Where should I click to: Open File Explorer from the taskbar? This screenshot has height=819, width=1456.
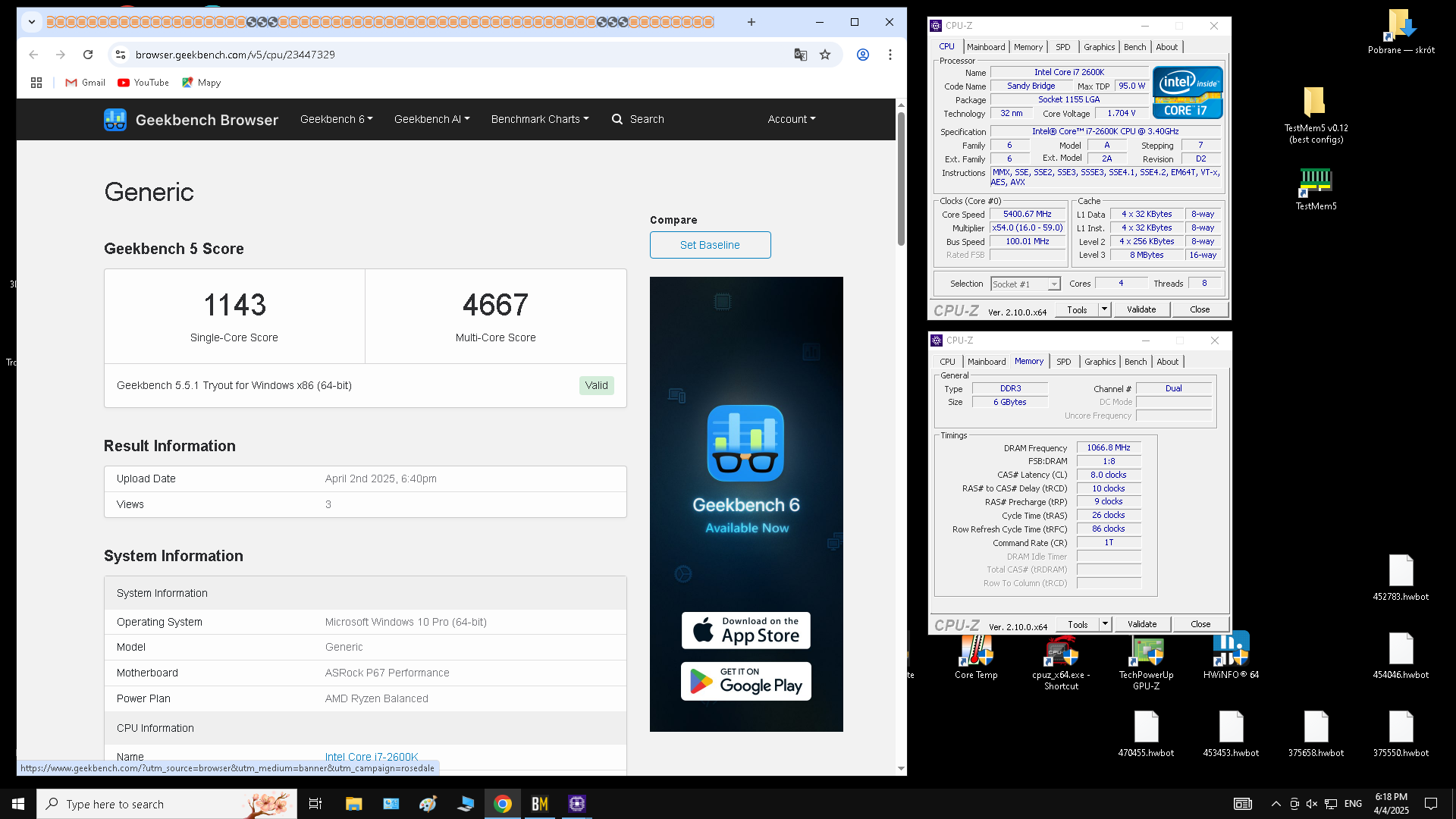click(x=353, y=804)
